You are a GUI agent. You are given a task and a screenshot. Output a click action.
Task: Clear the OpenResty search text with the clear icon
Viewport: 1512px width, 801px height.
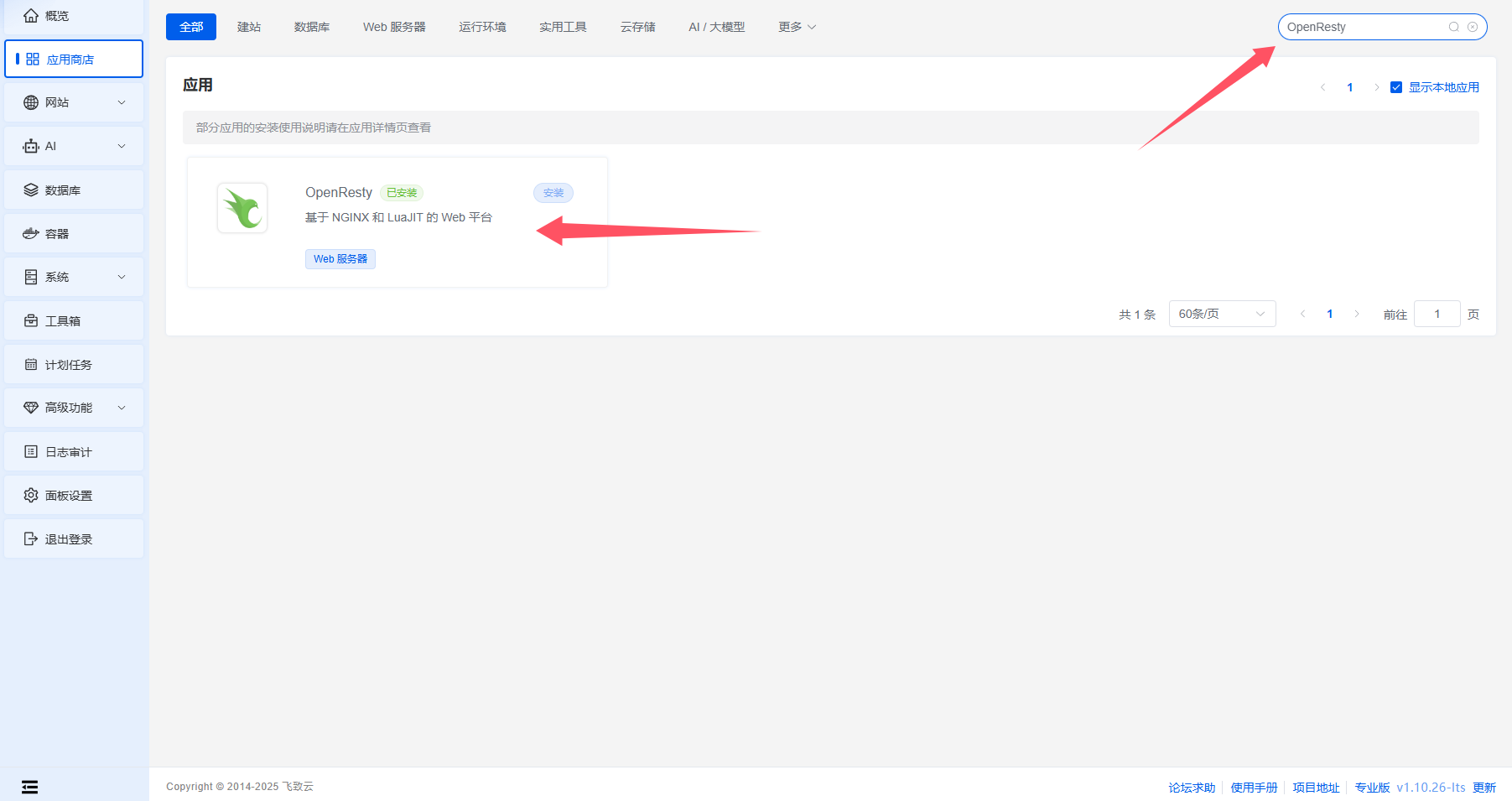pos(1473,27)
